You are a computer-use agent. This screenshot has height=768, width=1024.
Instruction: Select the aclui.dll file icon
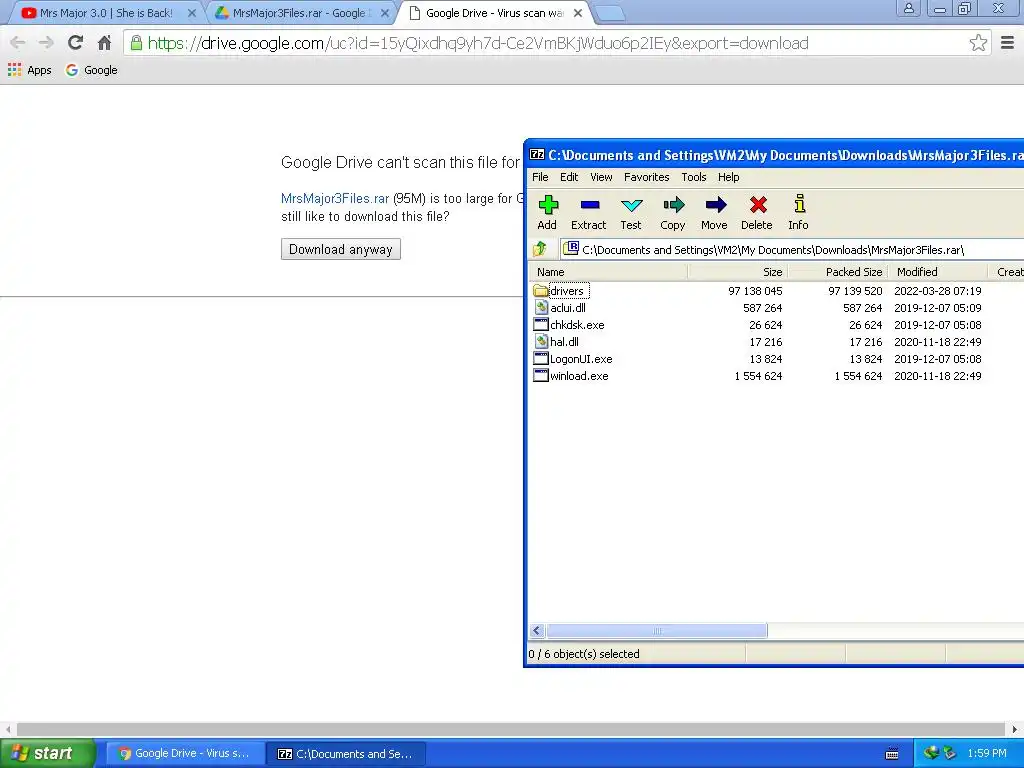click(541, 308)
